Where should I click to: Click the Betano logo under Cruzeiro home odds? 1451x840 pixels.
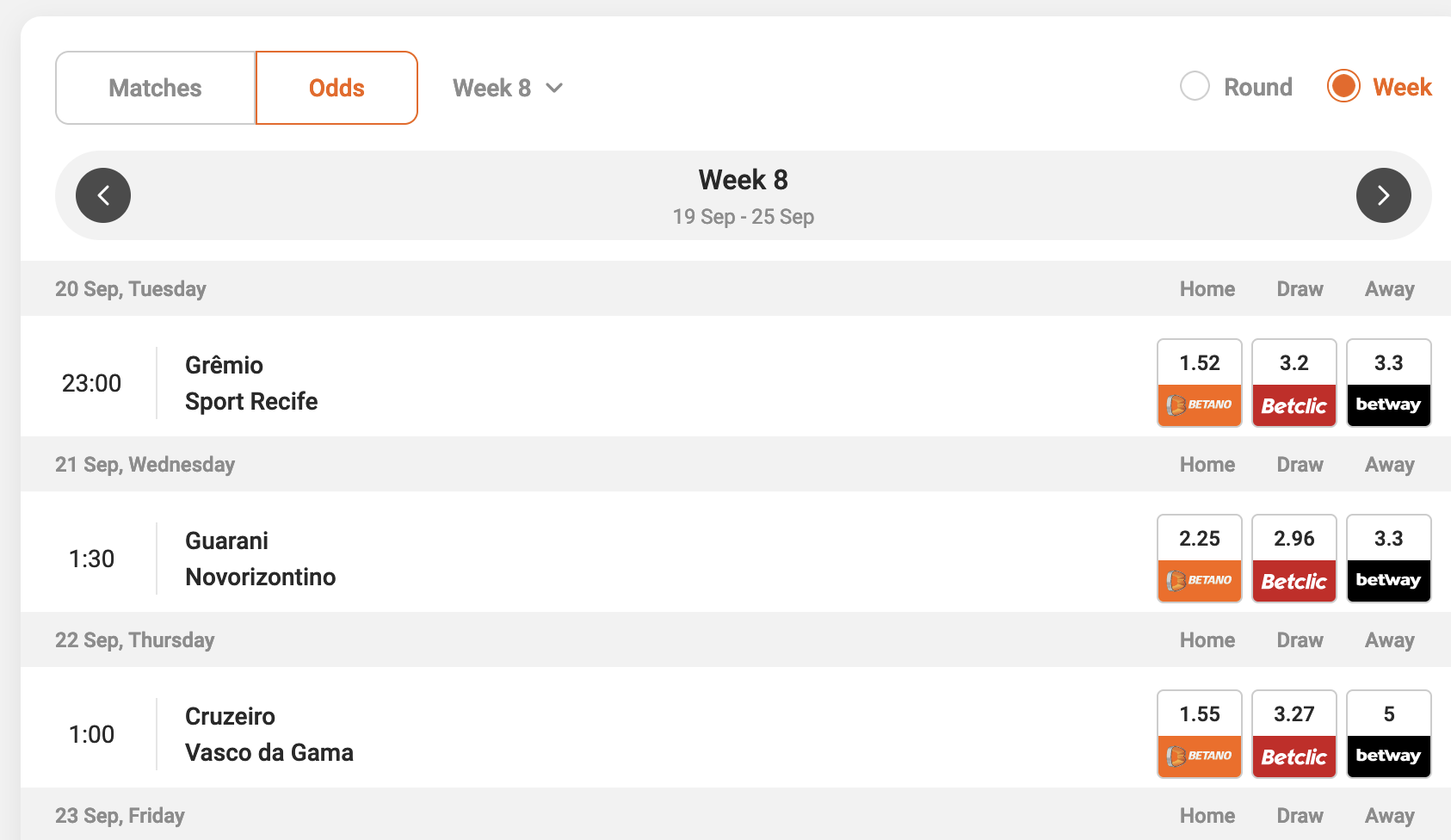[x=1199, y=756]
